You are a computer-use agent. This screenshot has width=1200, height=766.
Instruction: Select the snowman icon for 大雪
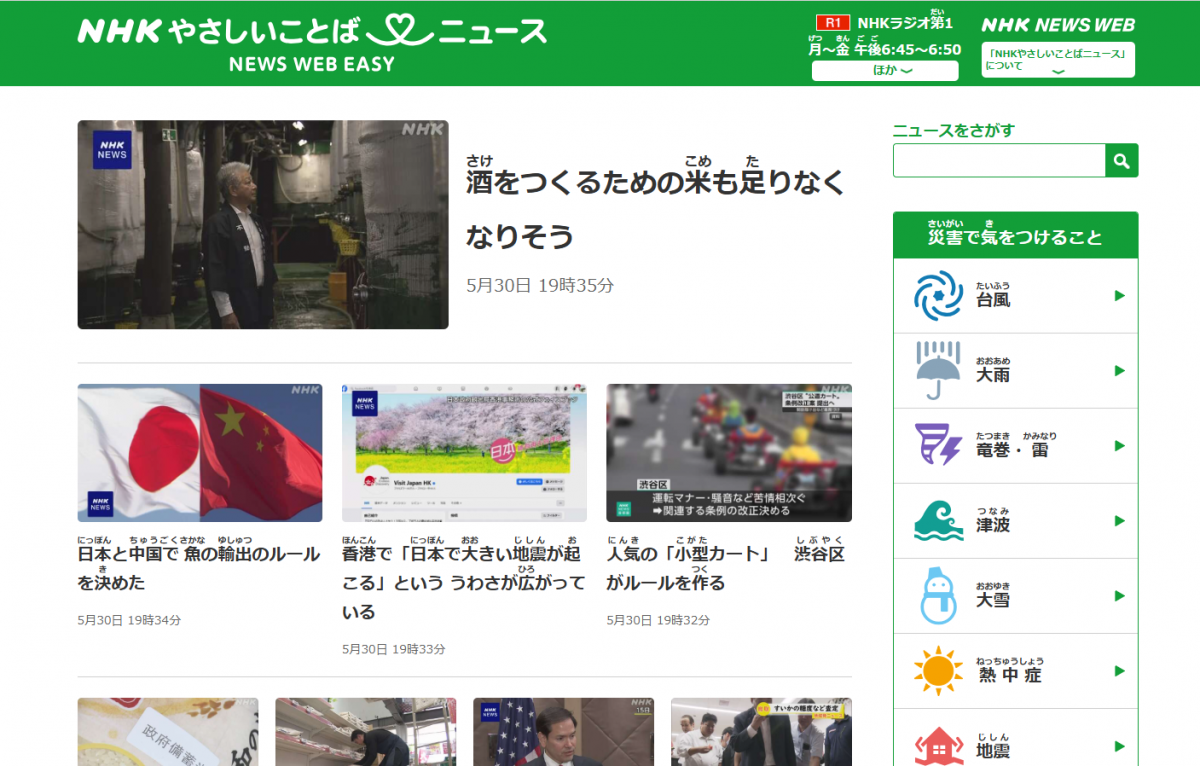pos(937,595)
